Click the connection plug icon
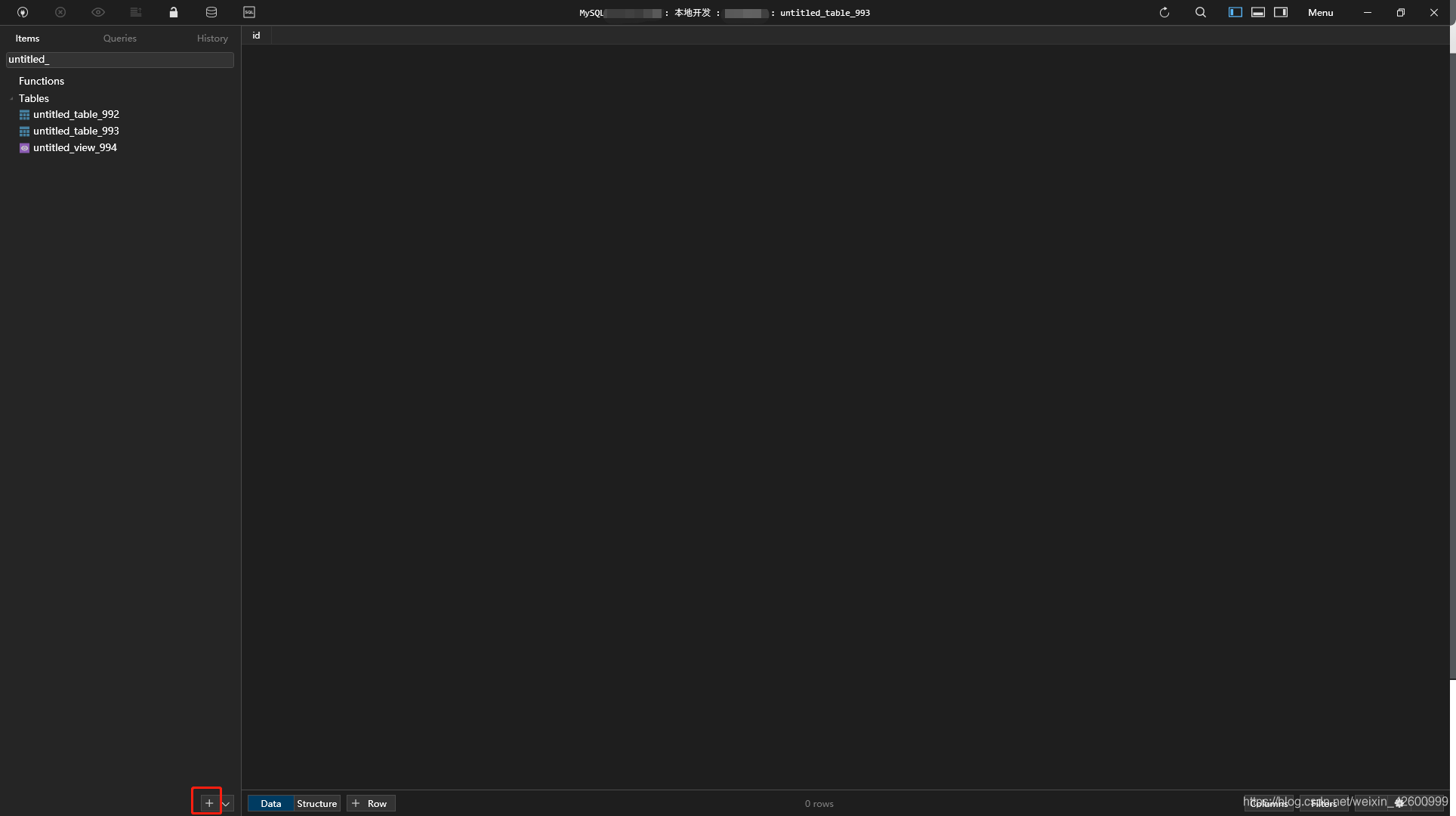 click(23, 12)
